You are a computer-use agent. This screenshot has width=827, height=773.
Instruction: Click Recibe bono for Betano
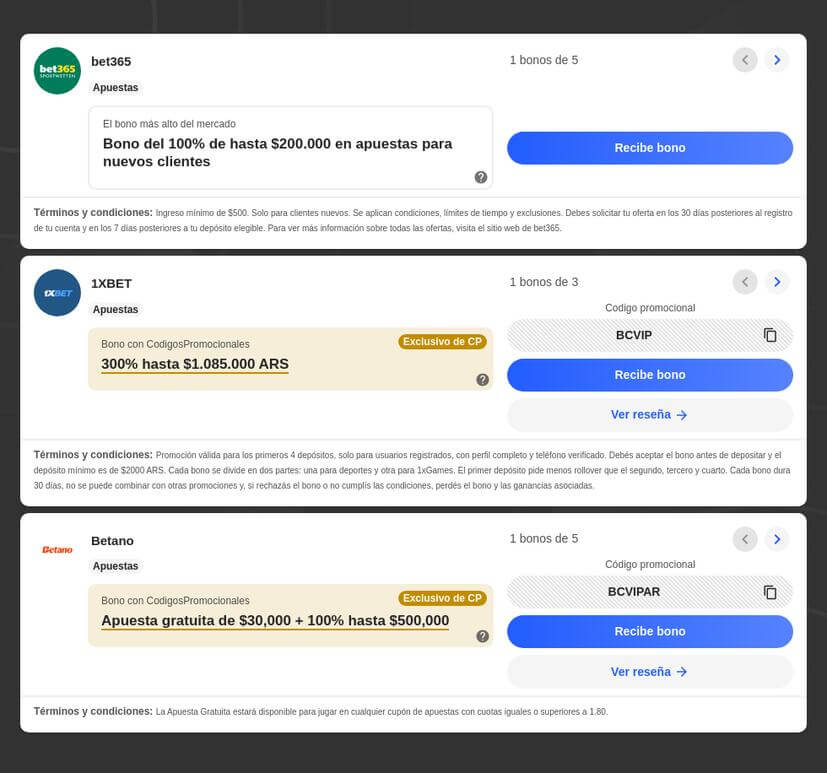point(650,631)
